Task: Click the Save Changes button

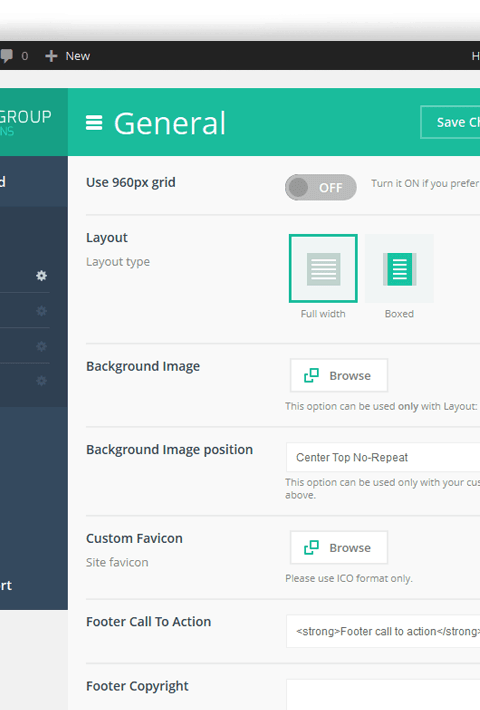Action: point(451,122)
